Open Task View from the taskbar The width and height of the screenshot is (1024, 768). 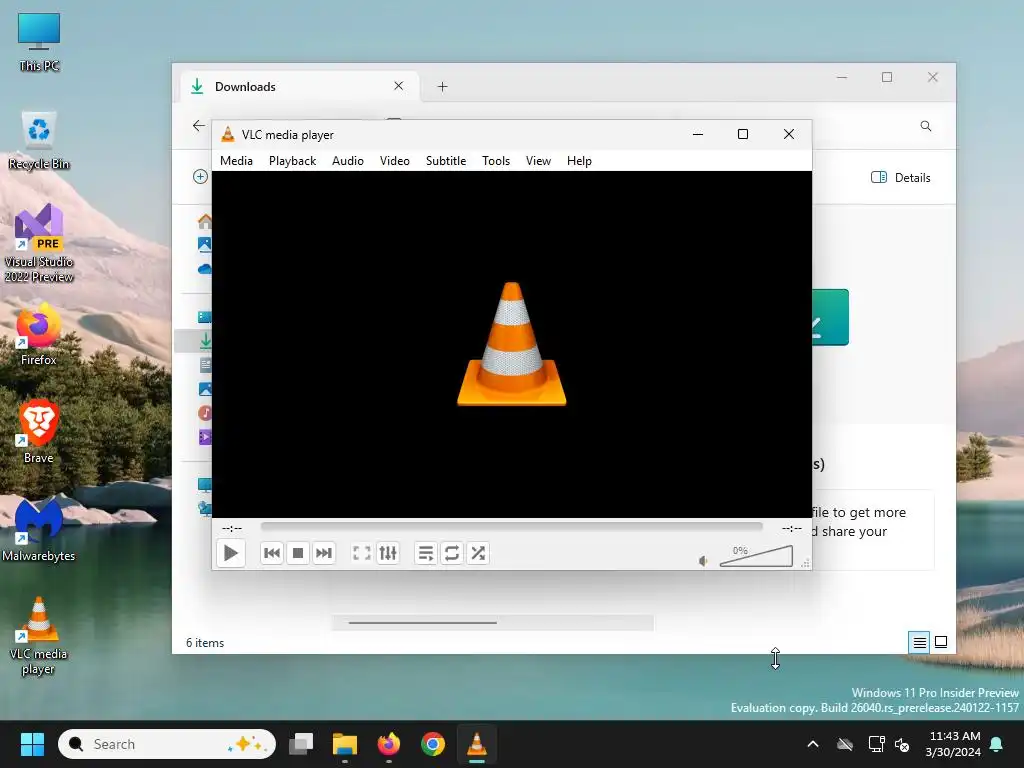click(x=301, y=744)
